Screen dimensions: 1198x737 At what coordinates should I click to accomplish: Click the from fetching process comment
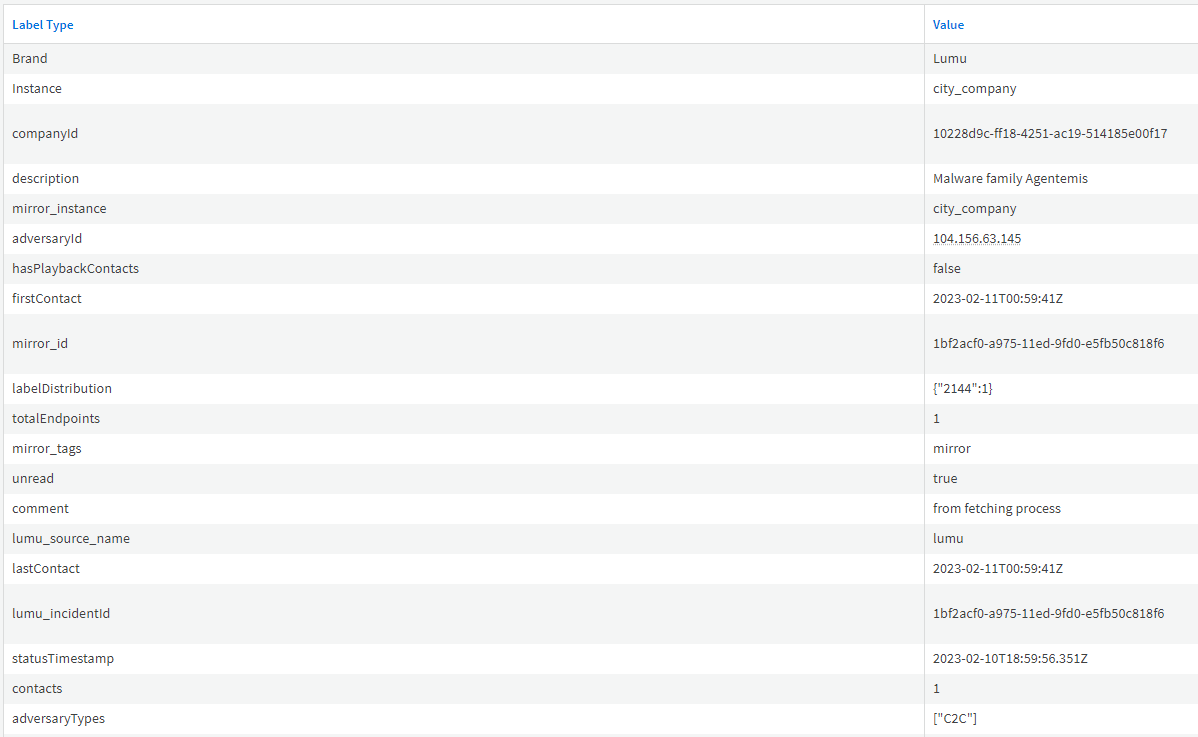997,509
